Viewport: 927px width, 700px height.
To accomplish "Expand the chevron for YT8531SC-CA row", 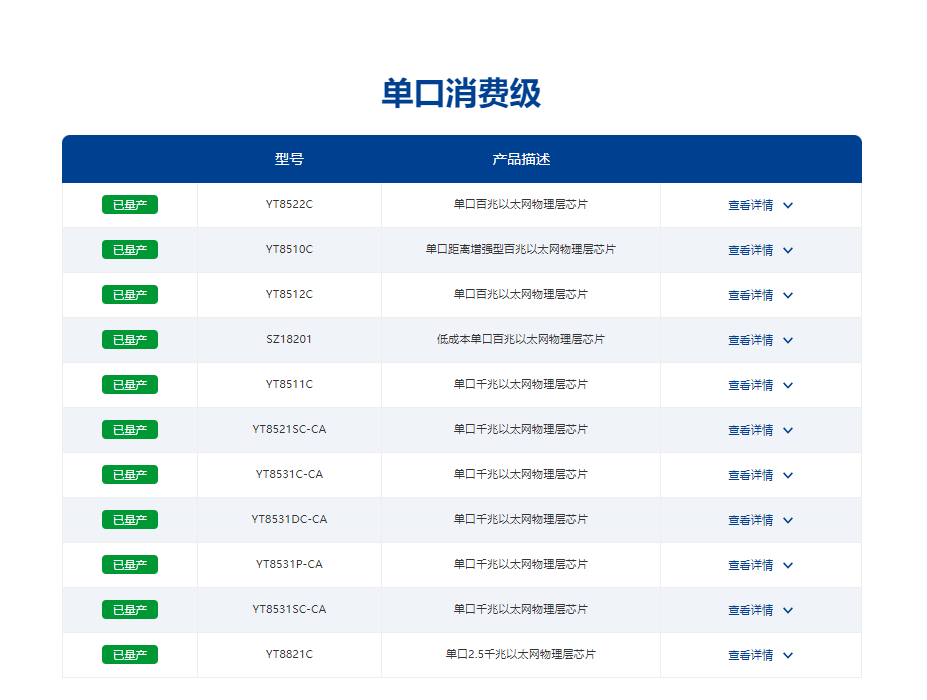I will 787,610.
